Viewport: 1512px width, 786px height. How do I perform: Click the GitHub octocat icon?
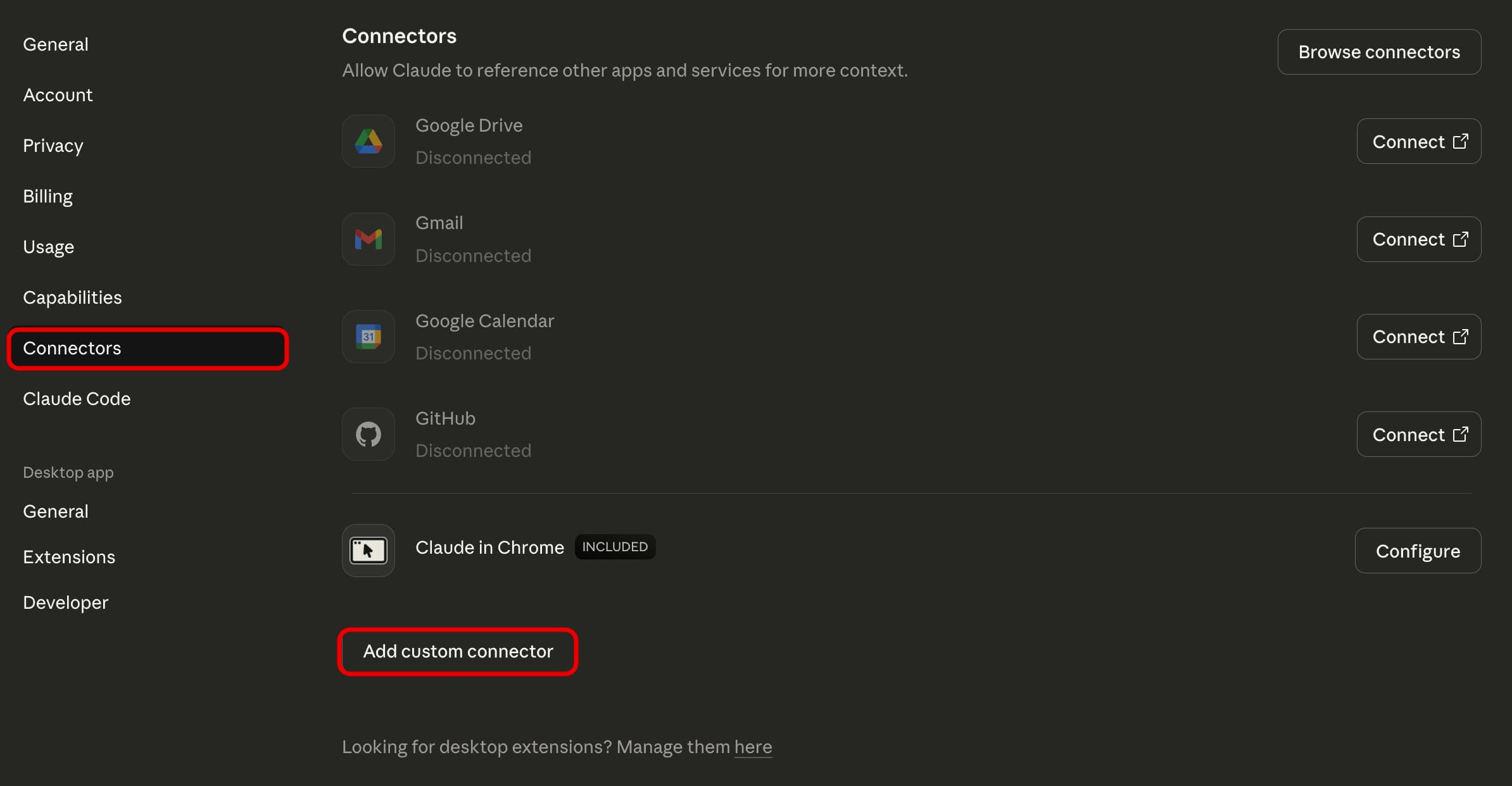pos(368,434)
